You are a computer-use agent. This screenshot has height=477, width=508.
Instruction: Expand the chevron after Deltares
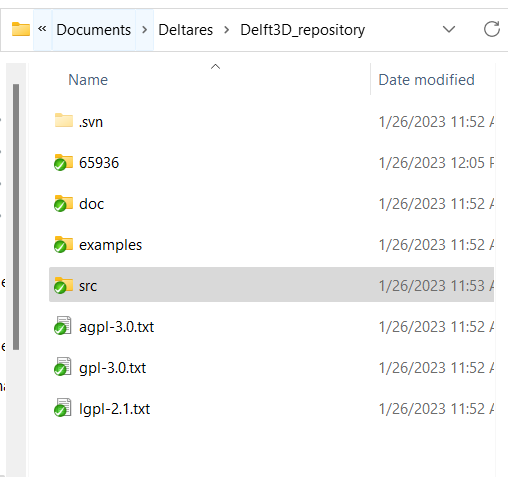[227, 30]
